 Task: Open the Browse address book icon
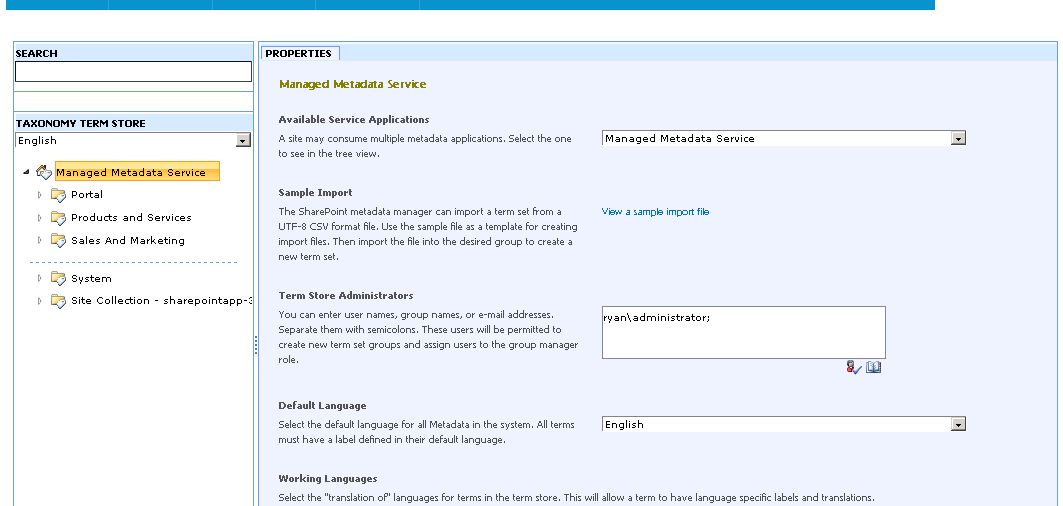(x=874, y=368)
